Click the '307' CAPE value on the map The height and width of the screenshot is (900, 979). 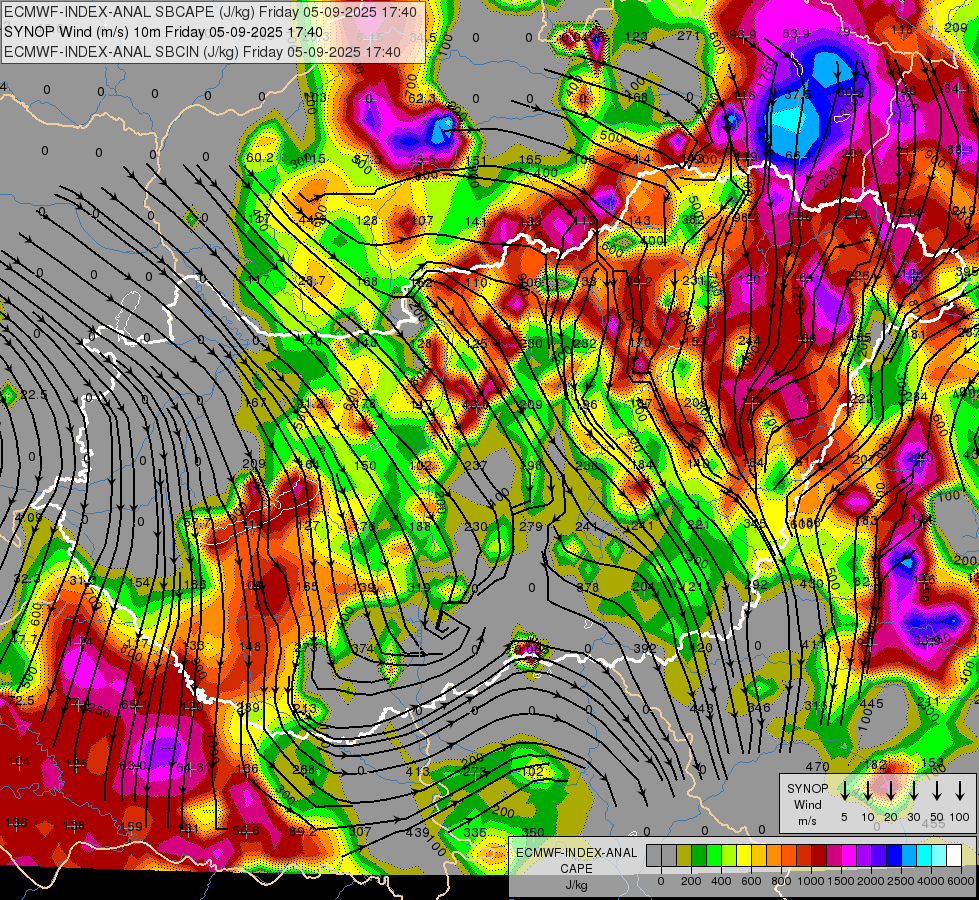(360, 832)
